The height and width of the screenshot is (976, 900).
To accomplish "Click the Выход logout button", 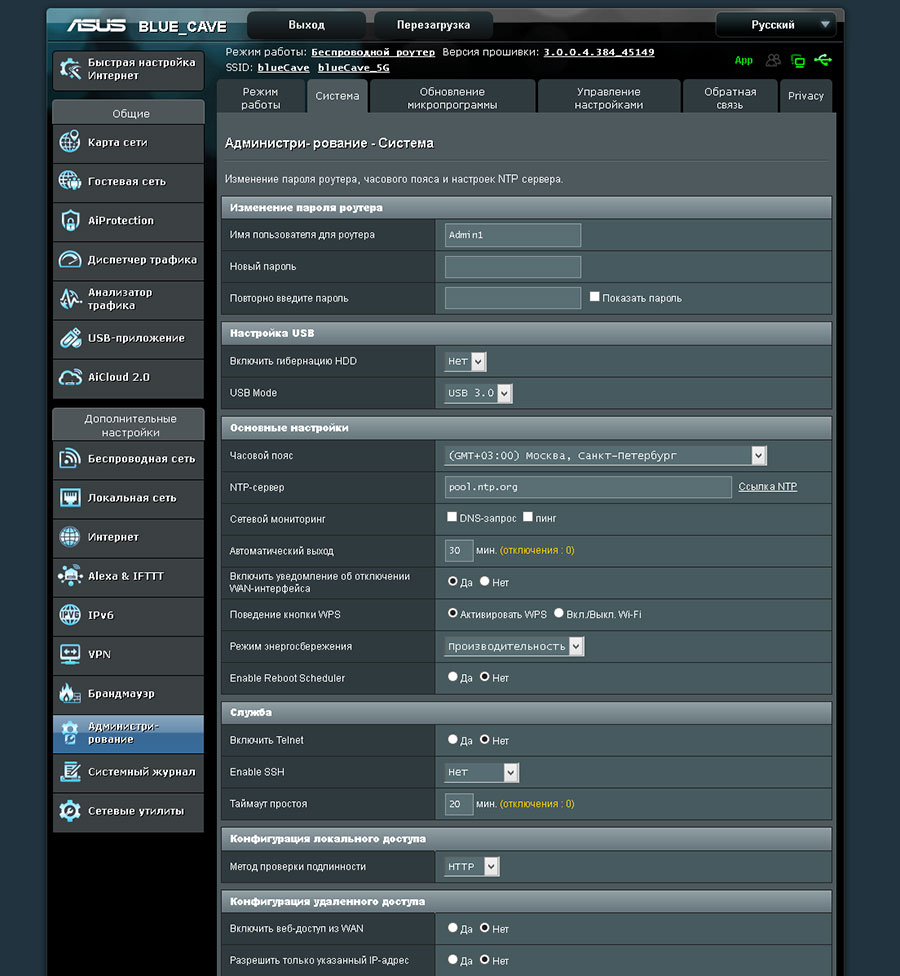I will click(x=306, y=25).
